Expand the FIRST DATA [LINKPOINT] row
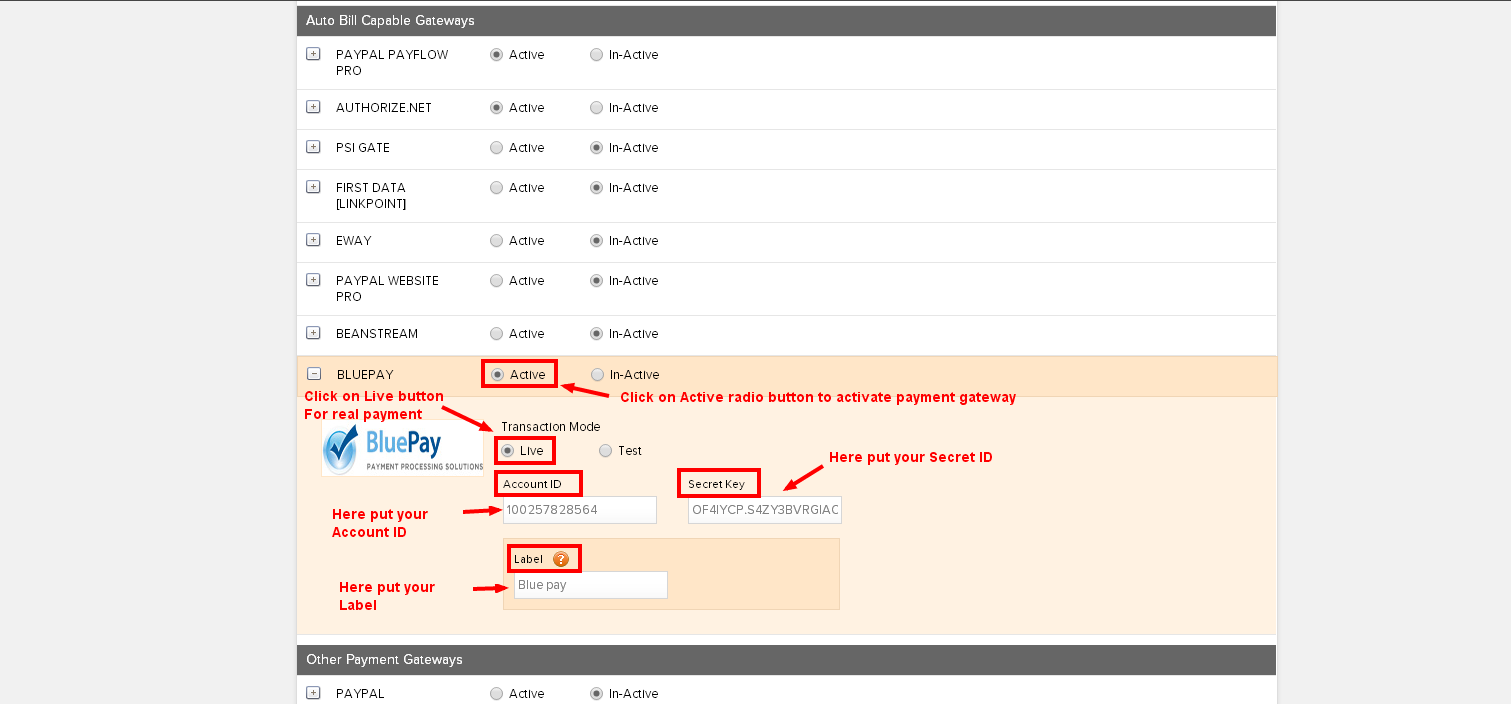The width and height of the screenshot is (1511, 704). click(313, 187)
